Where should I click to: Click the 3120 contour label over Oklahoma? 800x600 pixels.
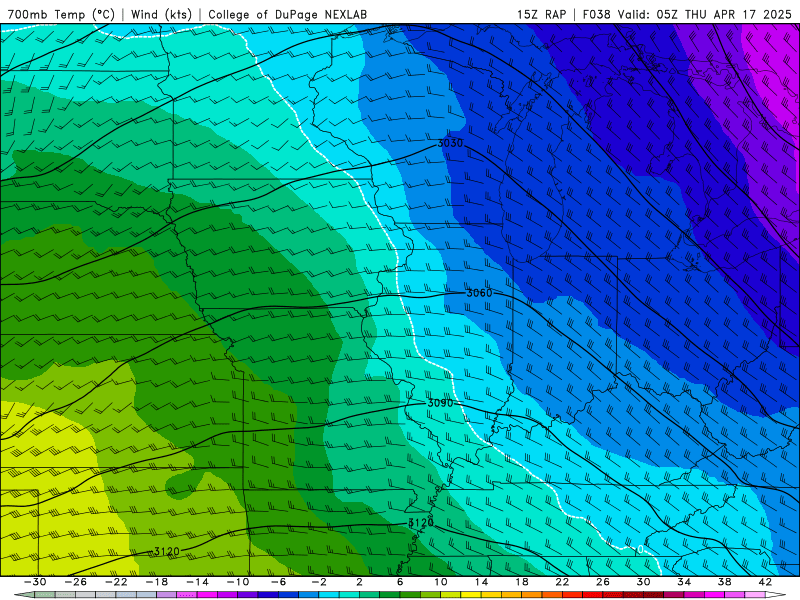[x=167, y=552]
